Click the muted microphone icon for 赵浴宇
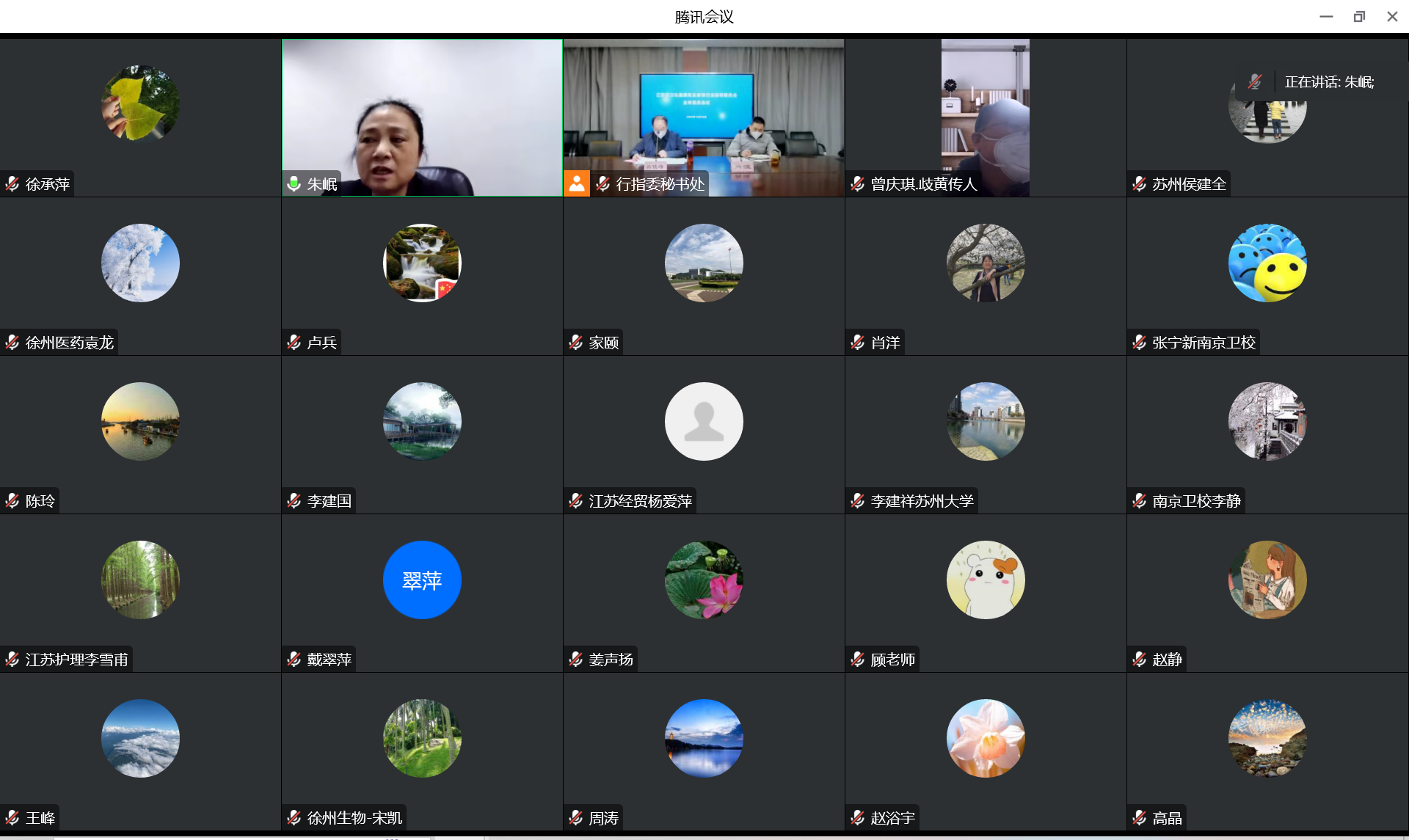The width and height of the screenshot is (1409, 840). click(x=857, y=817)
